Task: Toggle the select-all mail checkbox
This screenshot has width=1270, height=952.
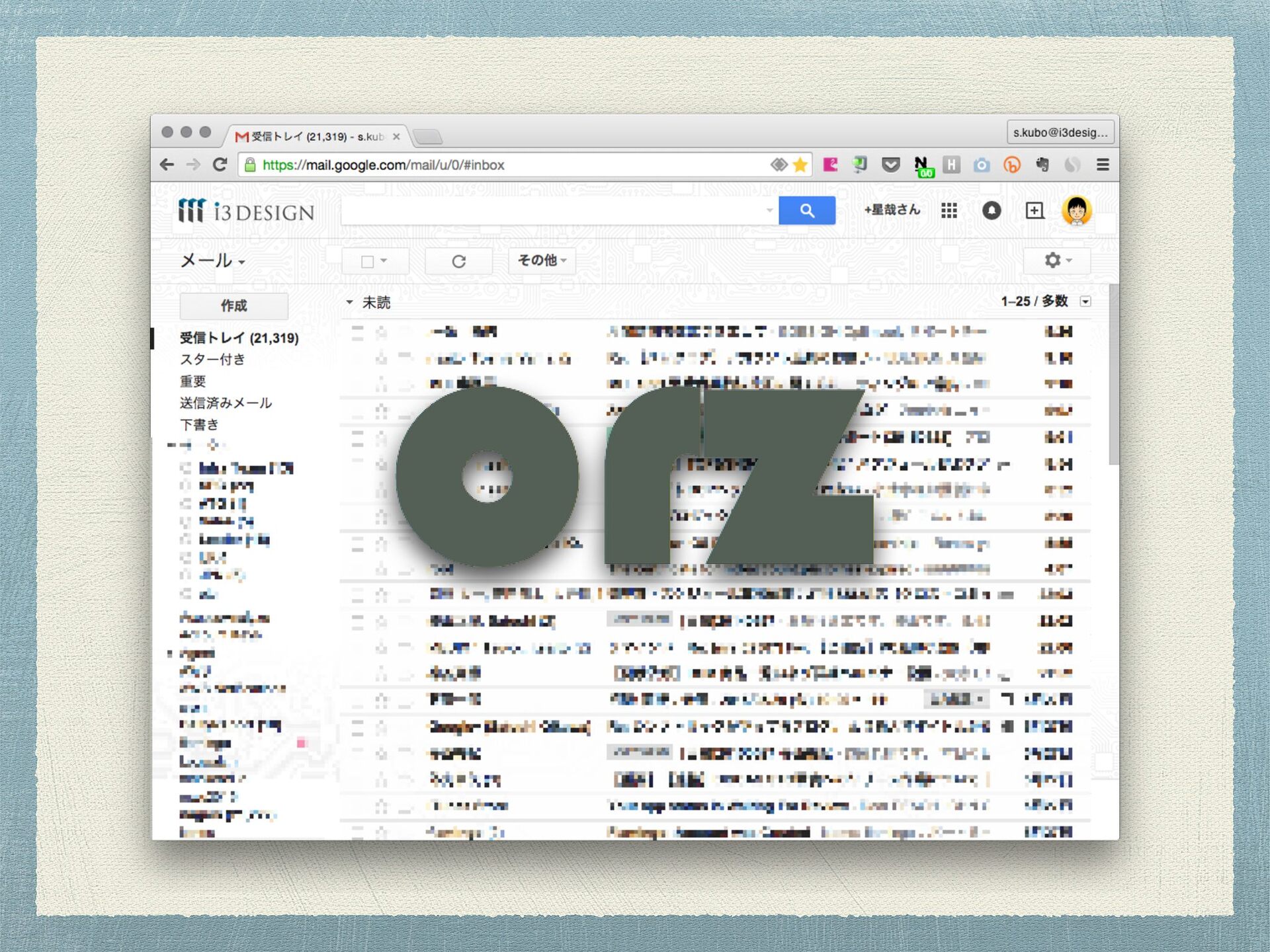Action: coord(368,261)
